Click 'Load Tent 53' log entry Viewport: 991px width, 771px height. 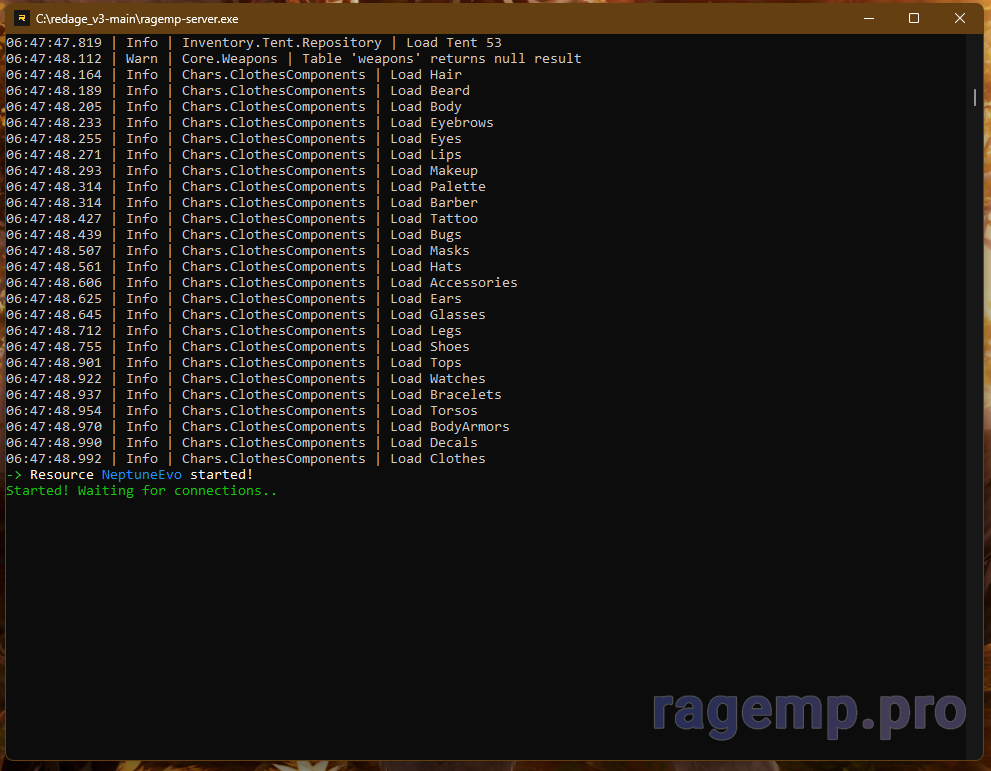point(453,43)
